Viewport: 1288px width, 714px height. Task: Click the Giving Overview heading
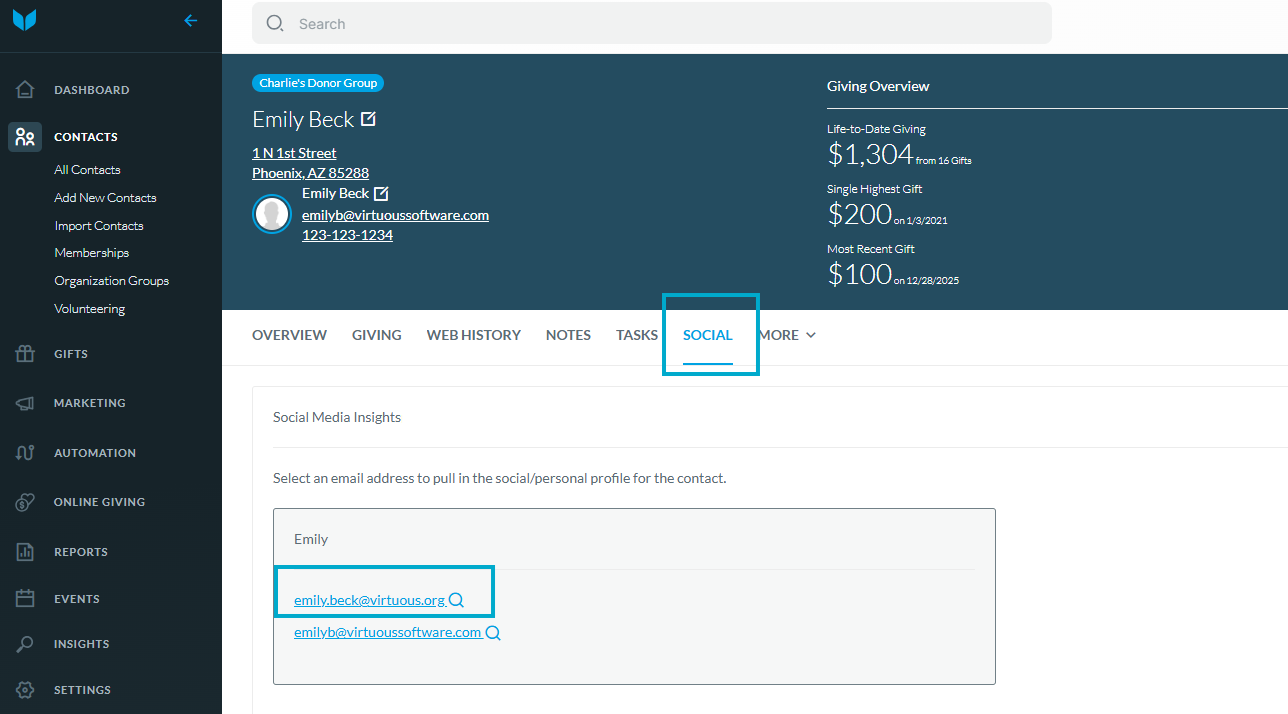[x=878, y=86]
